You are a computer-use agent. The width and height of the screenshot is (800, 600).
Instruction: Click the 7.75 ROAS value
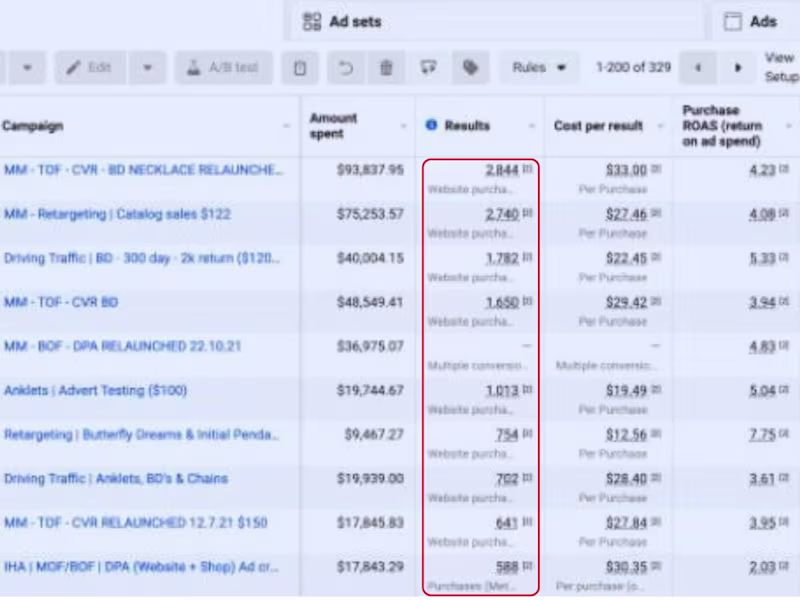[x=763, y=435]
